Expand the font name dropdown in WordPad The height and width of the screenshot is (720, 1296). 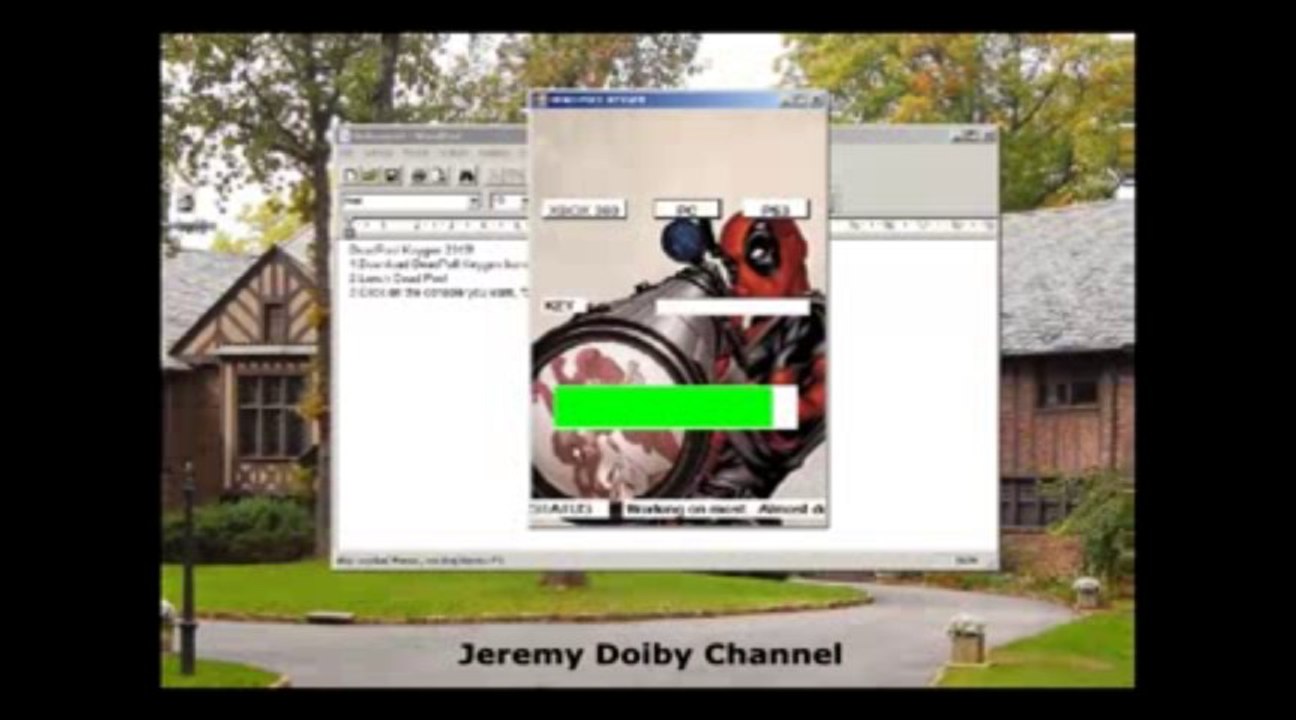click(x=475, y=202)
